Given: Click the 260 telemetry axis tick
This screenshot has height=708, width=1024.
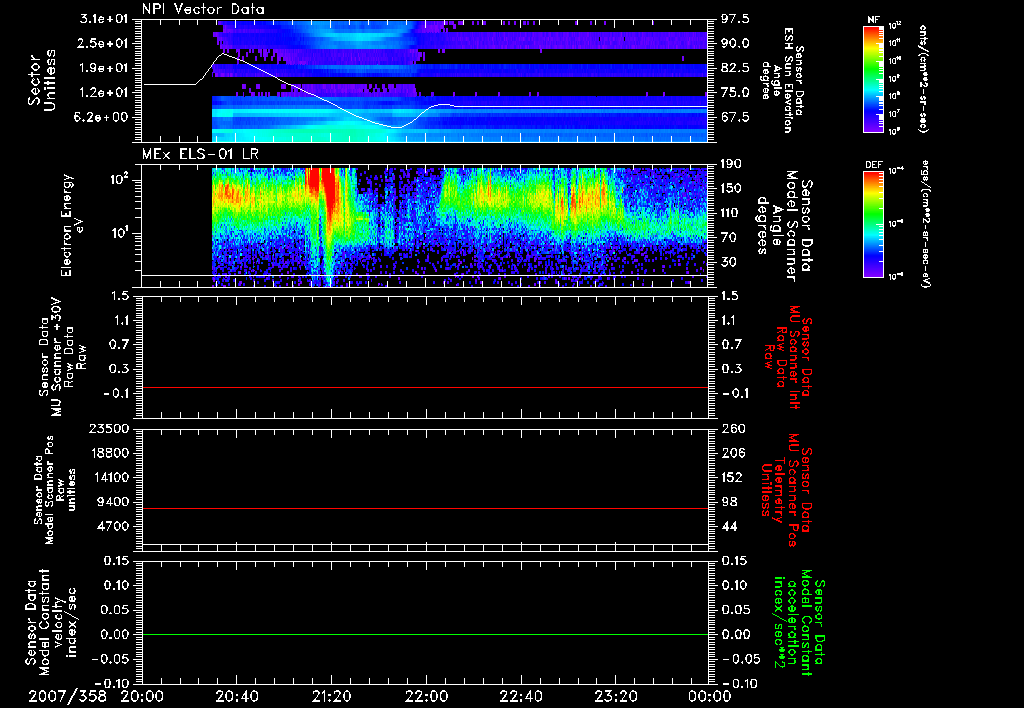Looking at the screenshot, I should 732,429.
